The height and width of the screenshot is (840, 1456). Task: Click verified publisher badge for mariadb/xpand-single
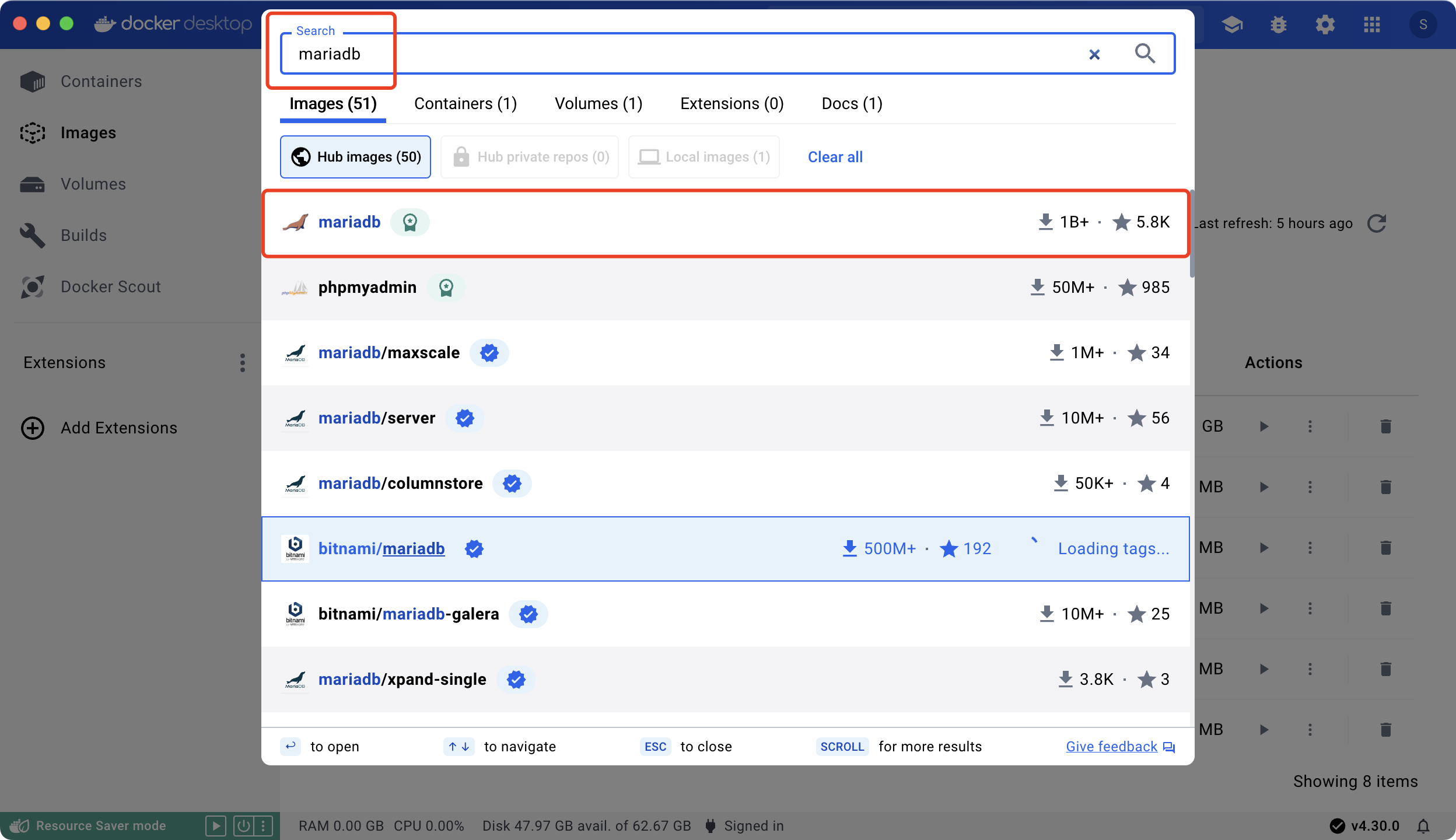click(516, 680)
